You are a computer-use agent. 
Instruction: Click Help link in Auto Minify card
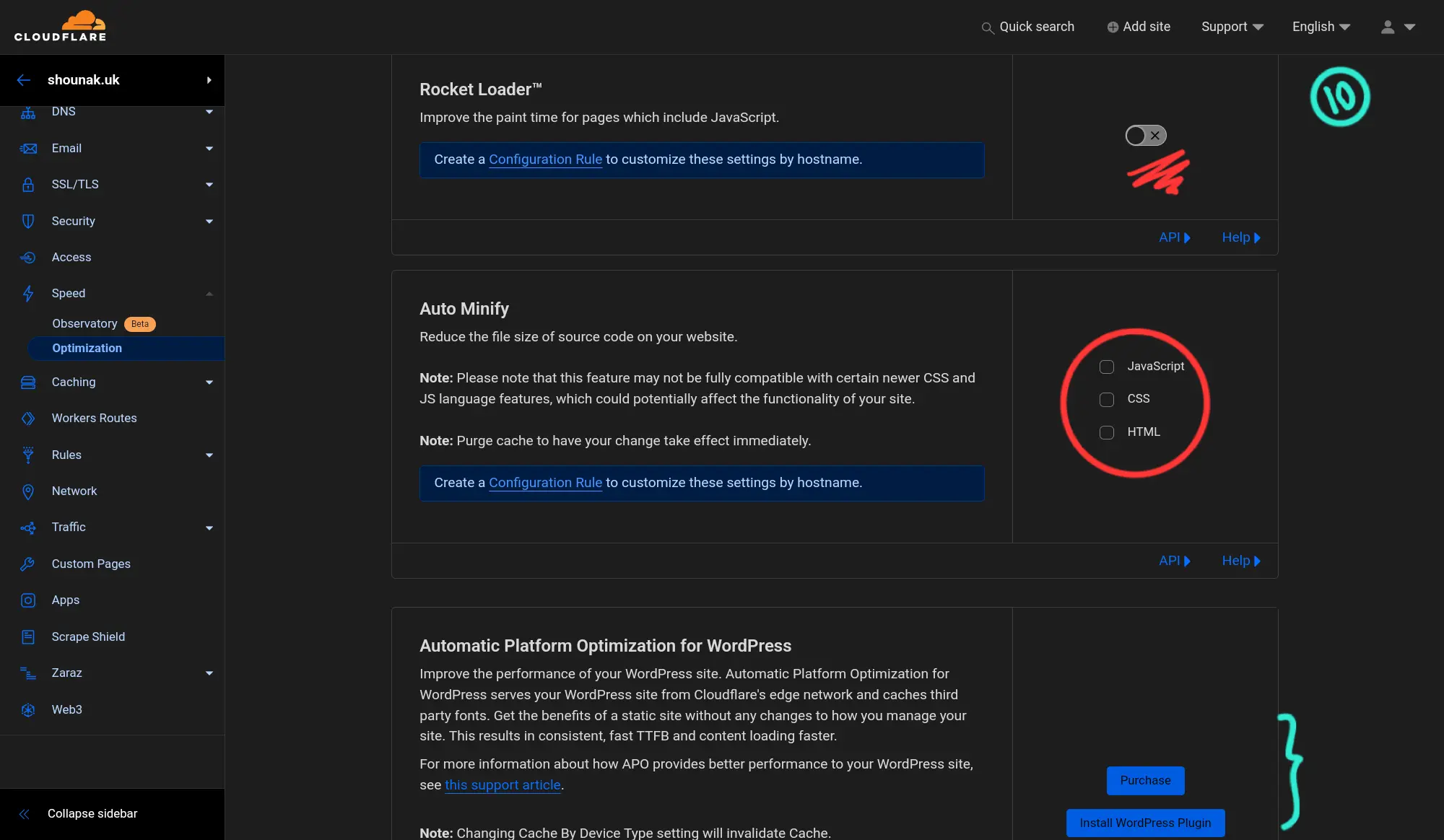(1241, 561)
